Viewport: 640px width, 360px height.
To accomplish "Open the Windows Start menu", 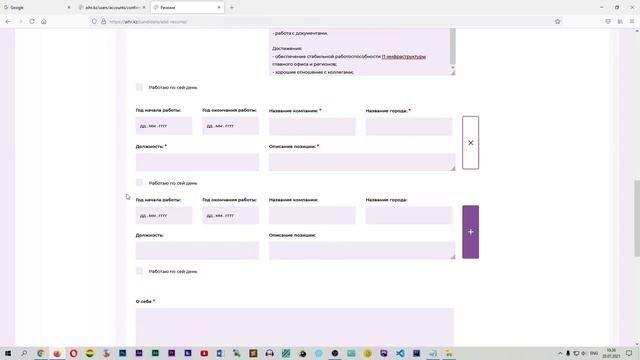I will (x=8, y=353).
